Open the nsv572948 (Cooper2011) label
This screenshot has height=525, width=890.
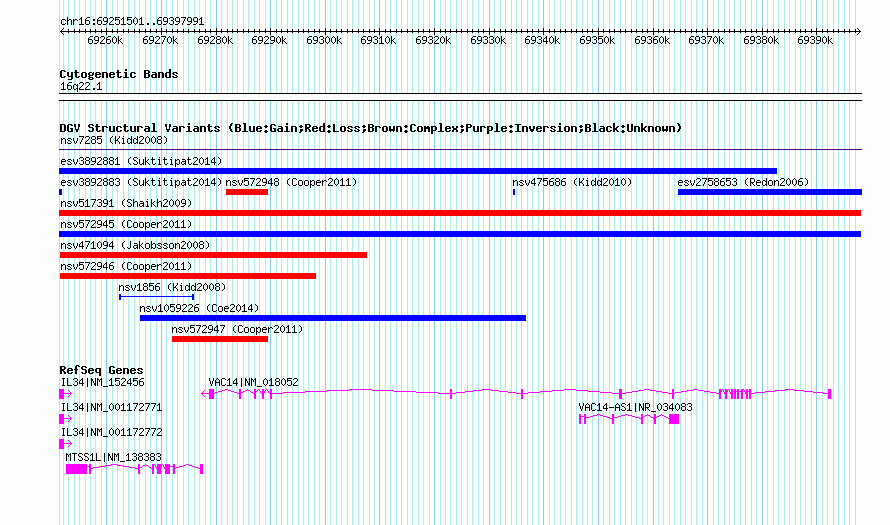click(291, 182)
